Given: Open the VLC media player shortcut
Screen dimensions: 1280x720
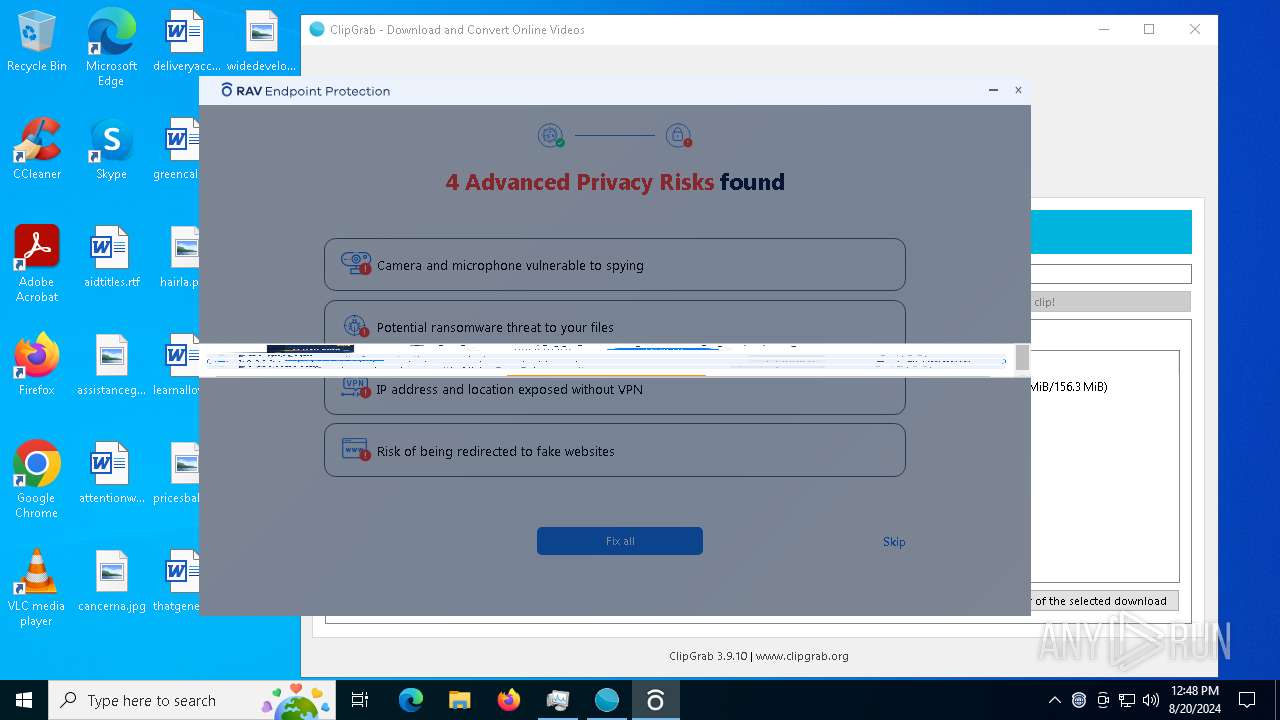Looking at the screenshot, I should click(37, 588).
